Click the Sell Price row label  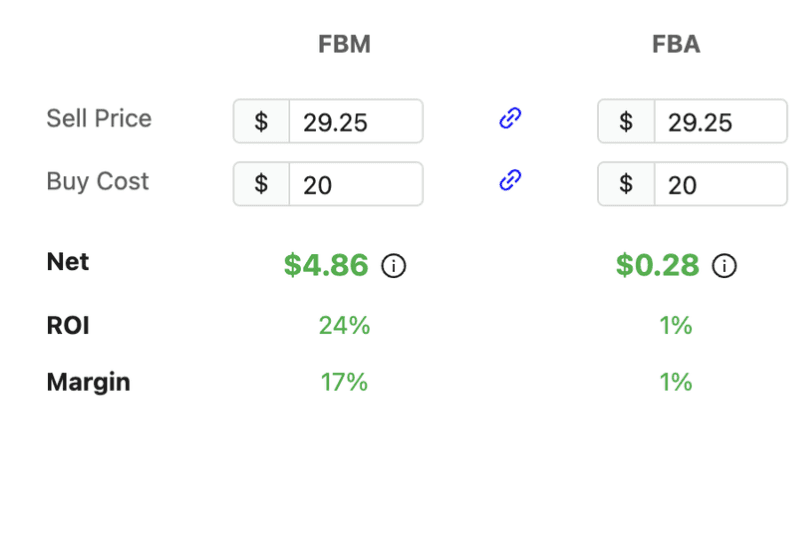click(99, 119)
